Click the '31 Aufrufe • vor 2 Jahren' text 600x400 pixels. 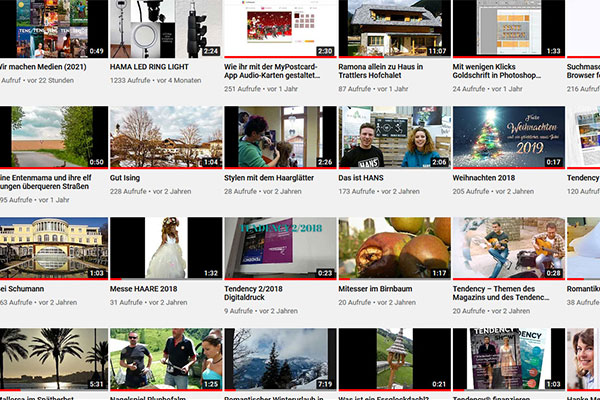148,302
